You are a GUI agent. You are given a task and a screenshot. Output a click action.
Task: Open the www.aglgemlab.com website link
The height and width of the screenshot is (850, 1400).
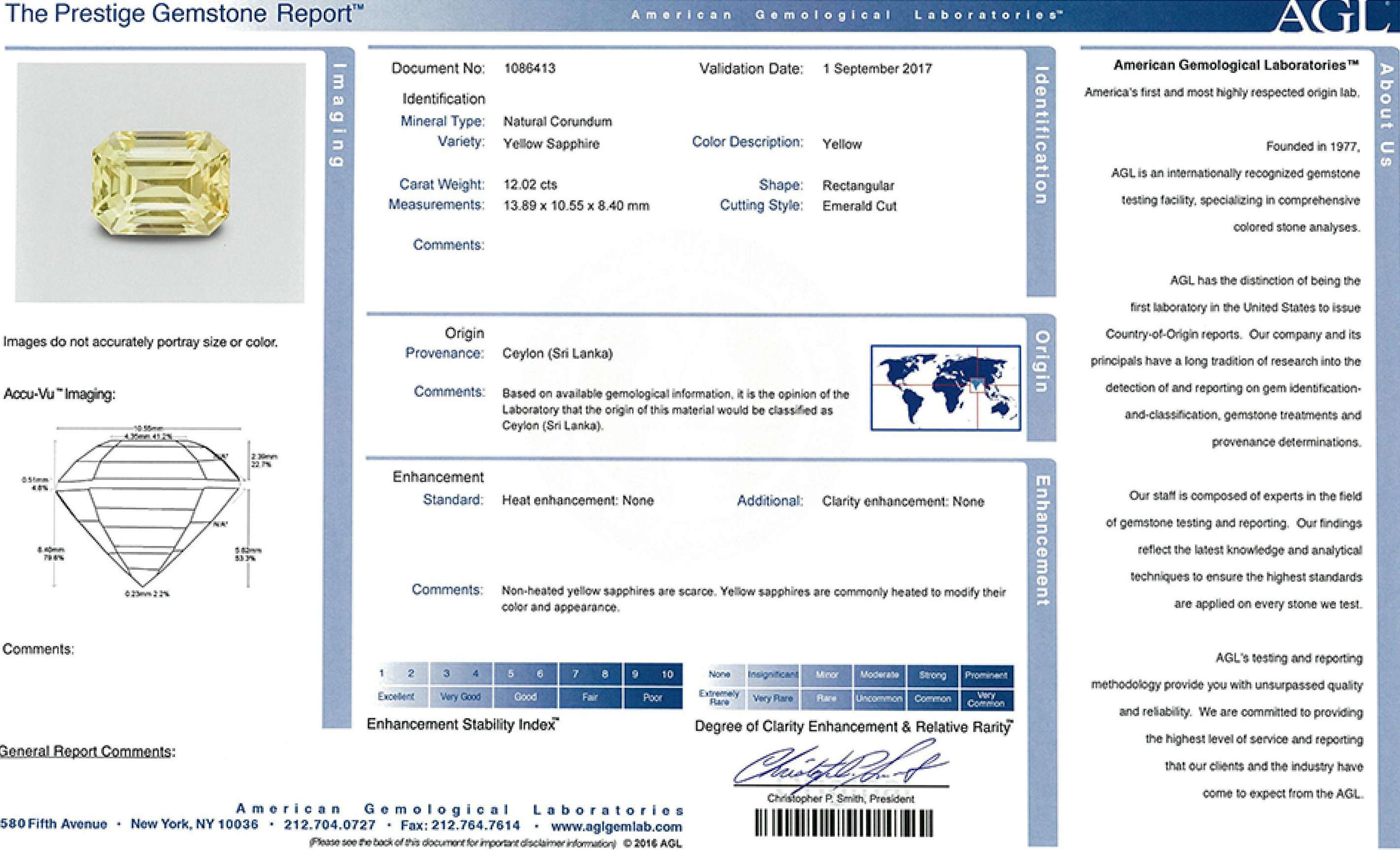[616, 827]
